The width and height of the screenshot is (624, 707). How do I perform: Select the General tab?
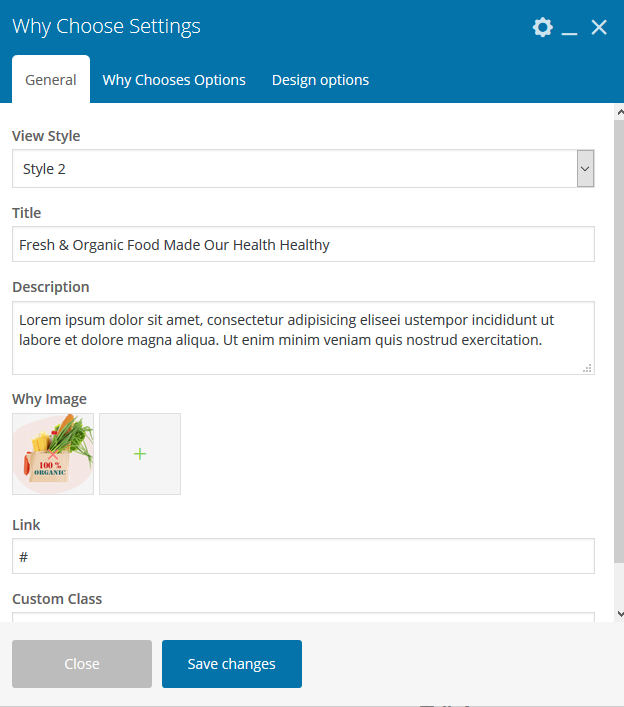click(x=51, y=80)
